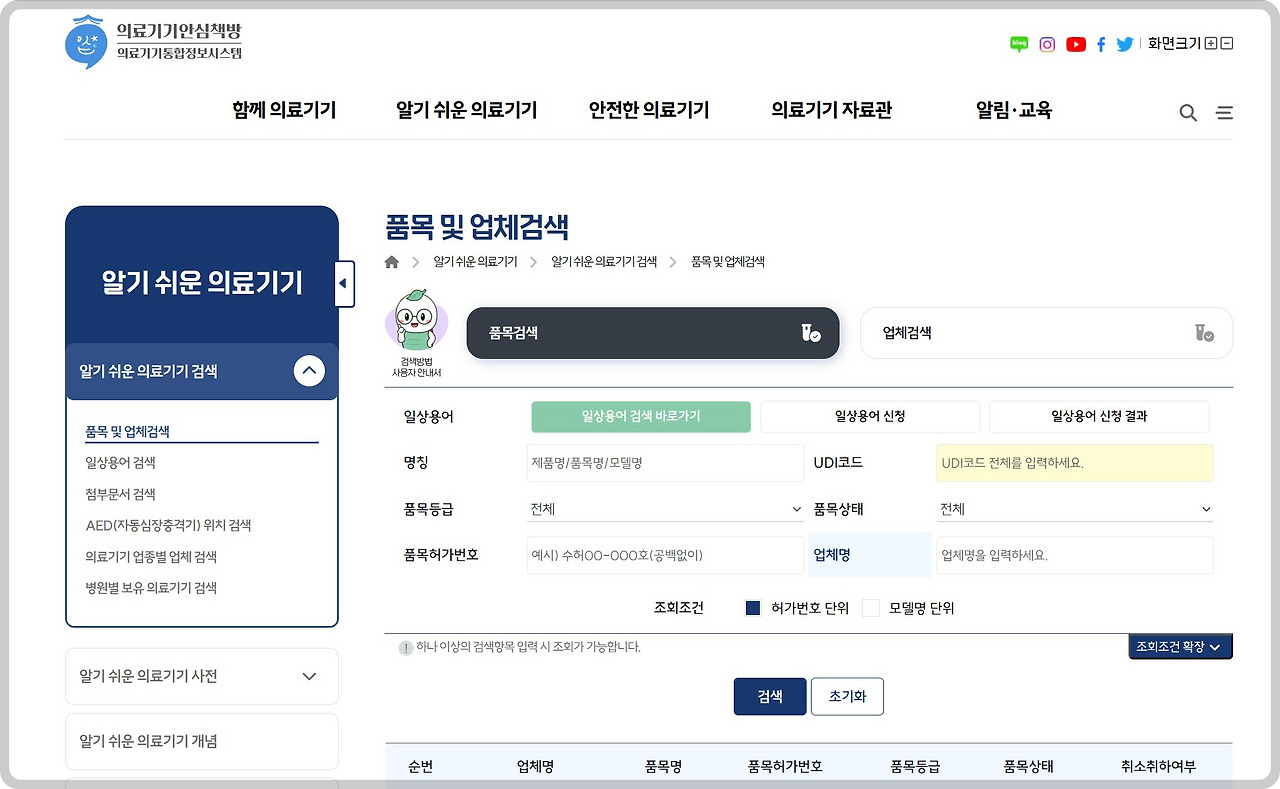Enable the 모델명 단위 checkbox
The height and width of the screenshot is (789, 1280).
(x=871, y=607)
